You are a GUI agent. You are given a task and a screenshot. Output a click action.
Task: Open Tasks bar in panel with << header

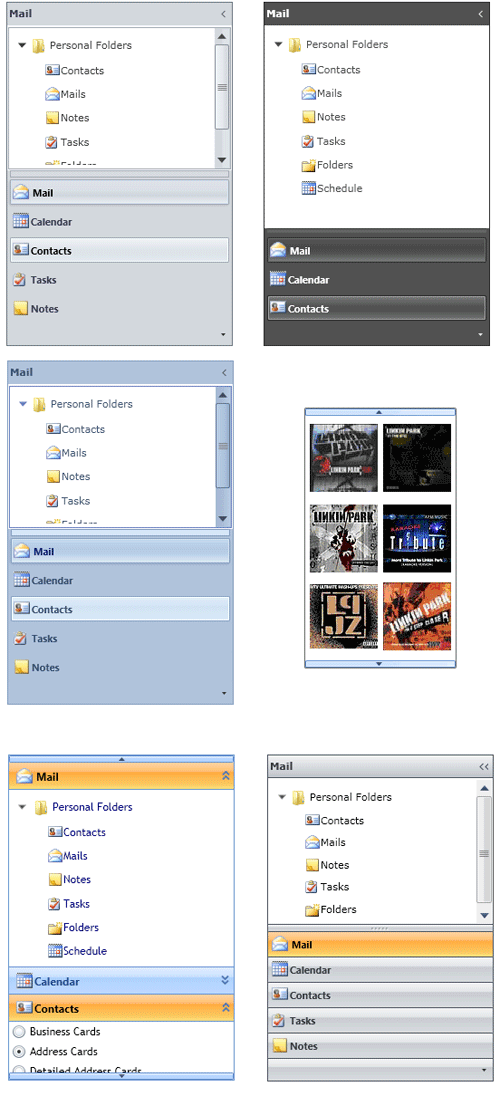(380, 1021)
